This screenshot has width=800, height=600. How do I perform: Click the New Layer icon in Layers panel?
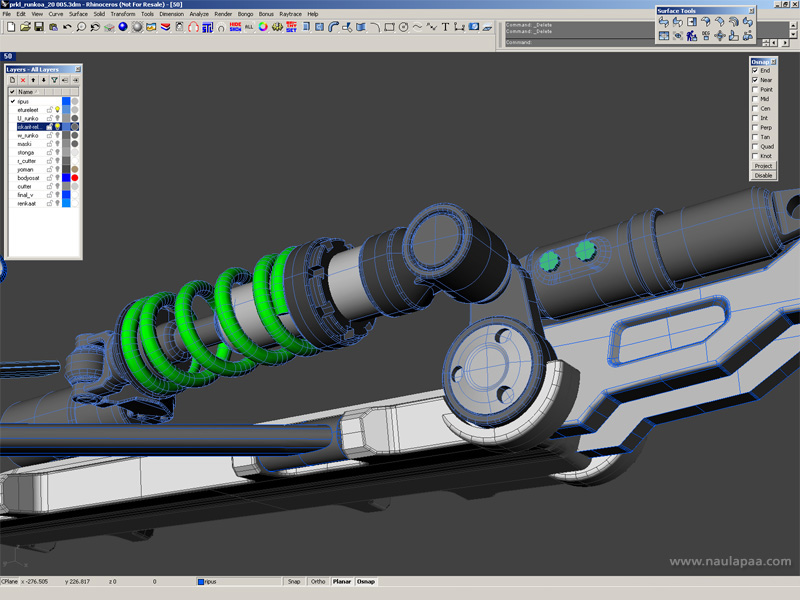point(12,80)
